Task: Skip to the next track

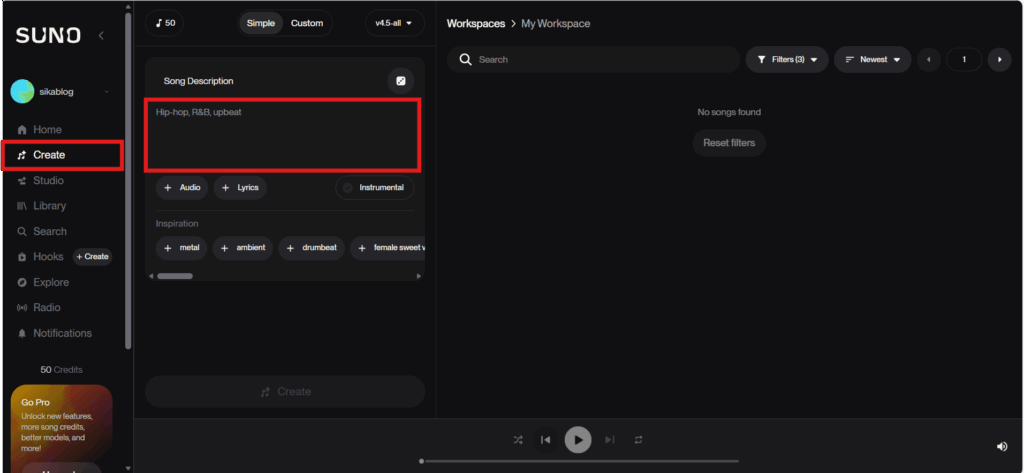Action: [609, 440]
